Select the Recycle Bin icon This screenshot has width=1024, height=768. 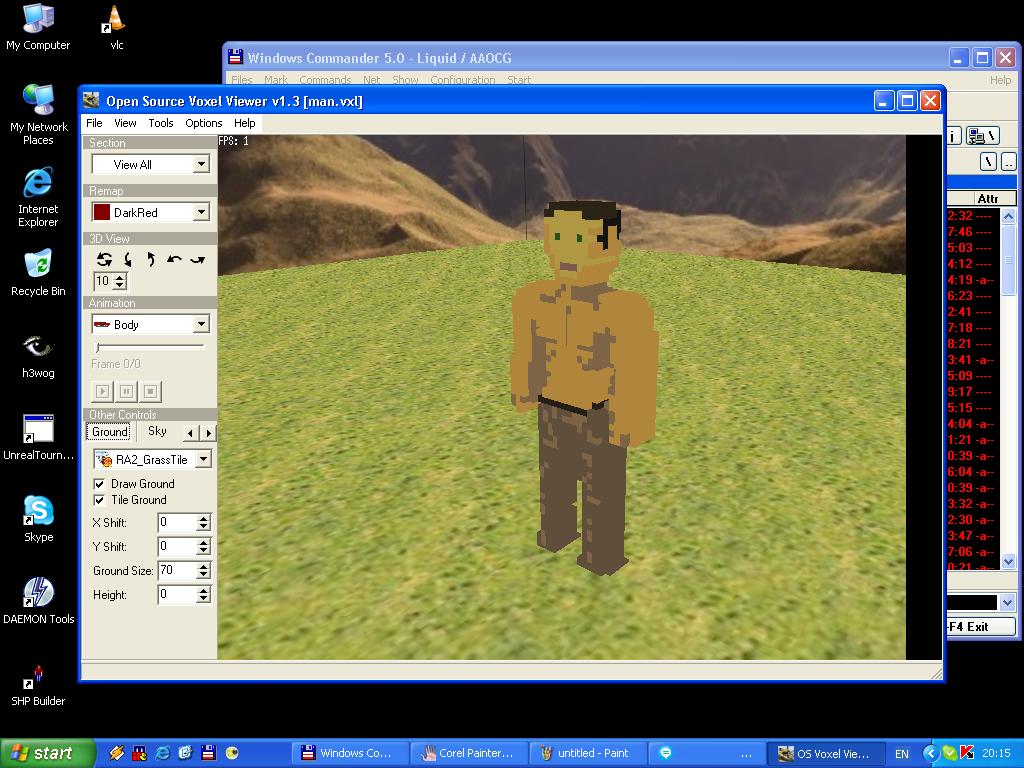(x=38, y=273)
